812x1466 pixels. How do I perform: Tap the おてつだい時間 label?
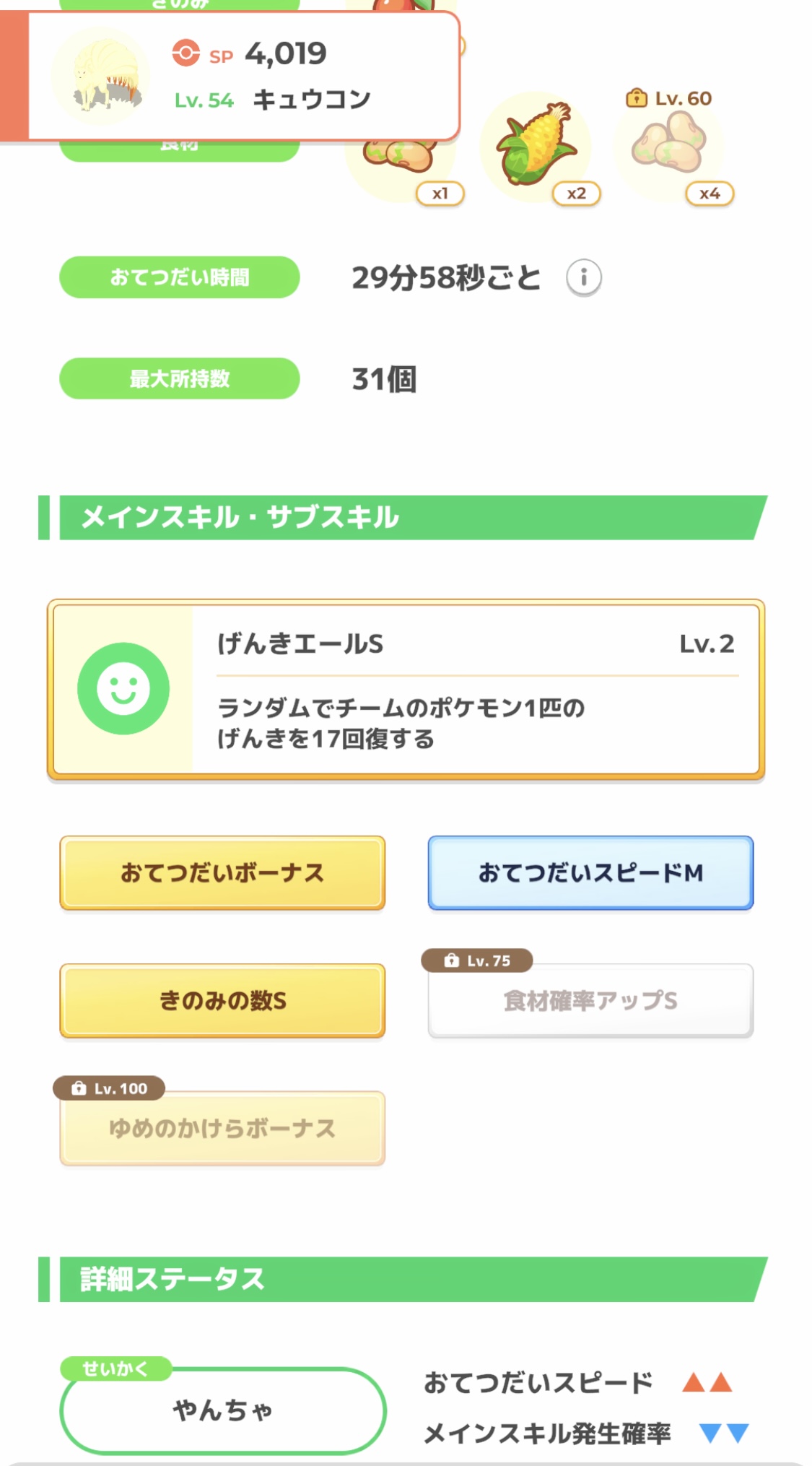[179, 277]
